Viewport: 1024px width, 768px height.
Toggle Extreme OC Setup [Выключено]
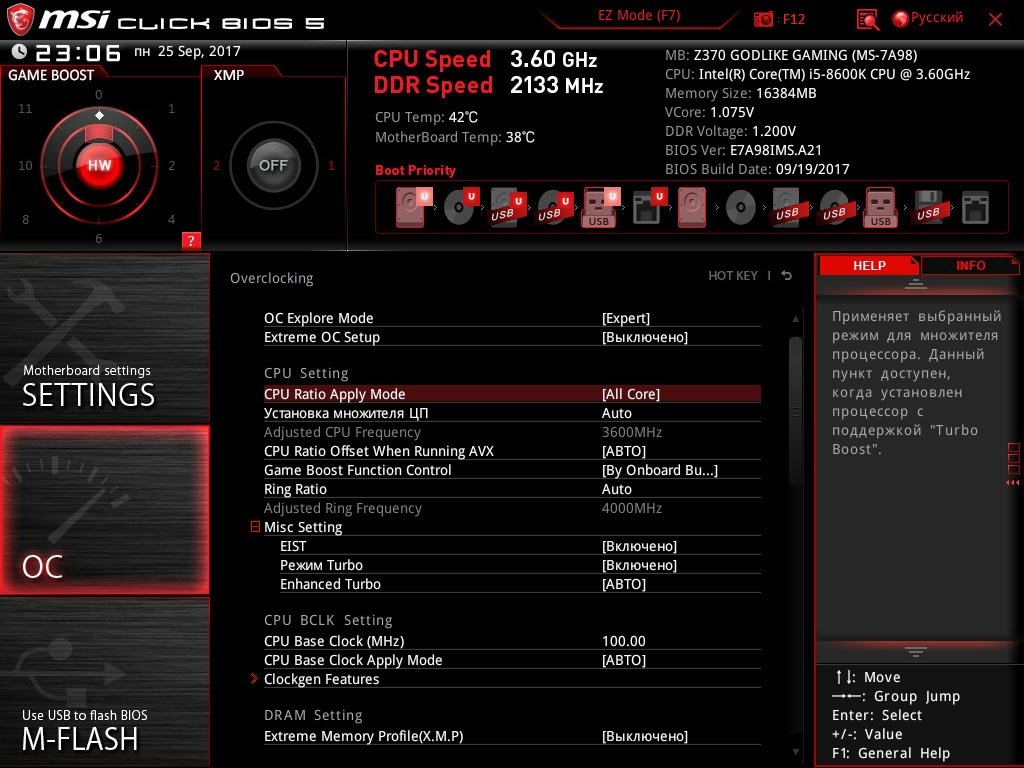(645, 337)
